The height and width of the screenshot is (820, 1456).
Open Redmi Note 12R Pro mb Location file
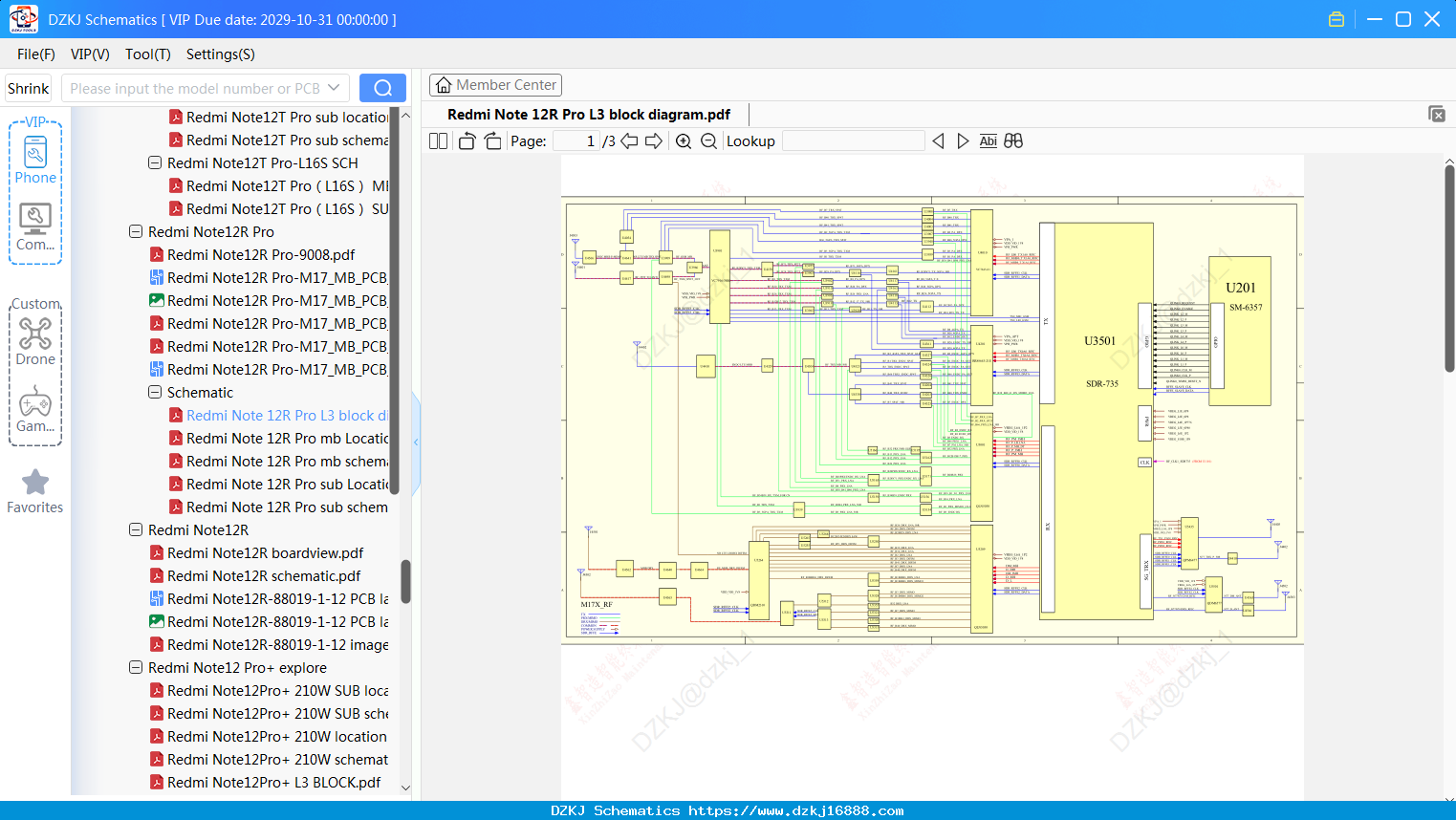(279, 438)
